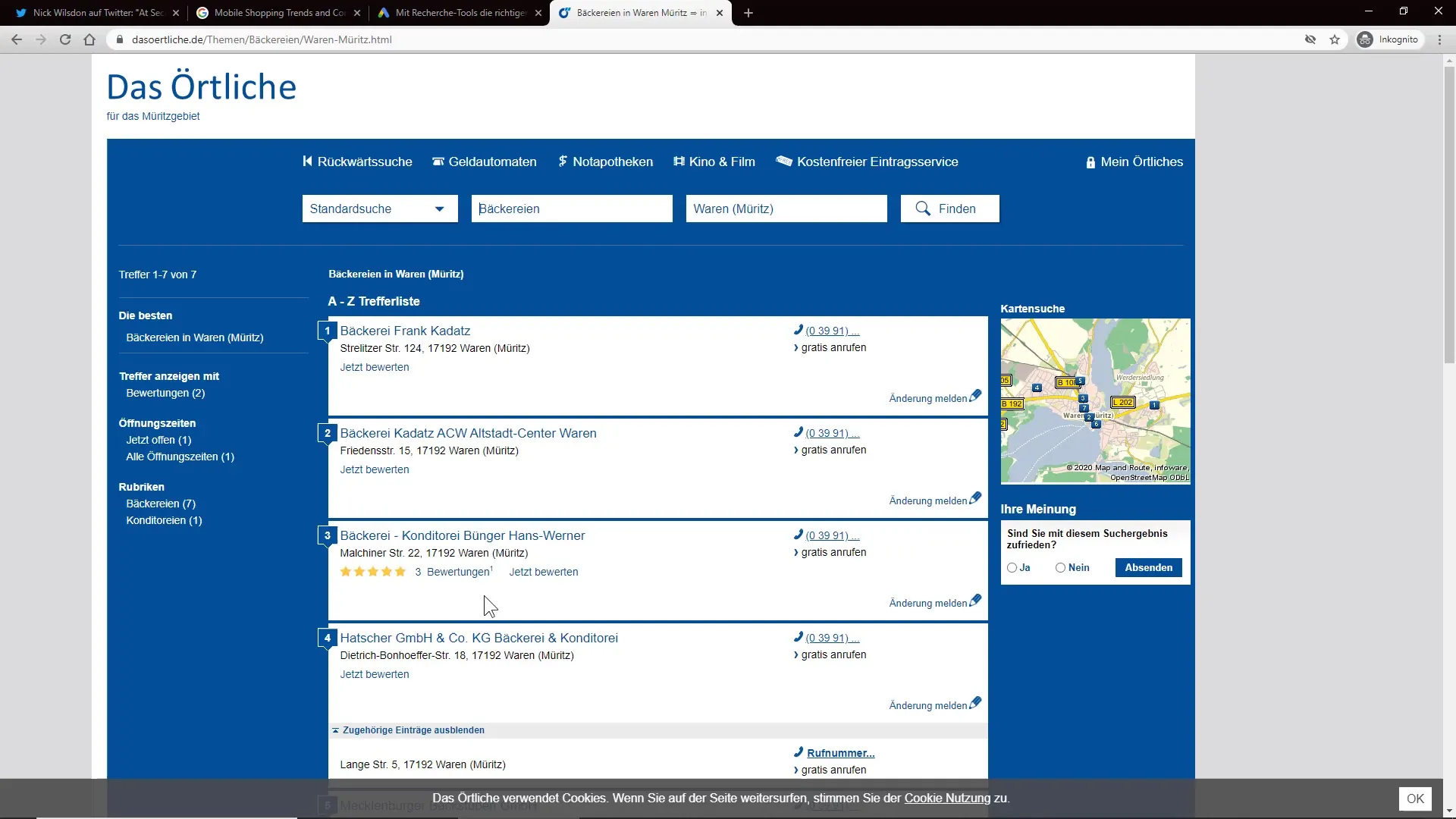1456x819 pixels.
Task: Open the browser home icon
Action: (x=89, y=39)
